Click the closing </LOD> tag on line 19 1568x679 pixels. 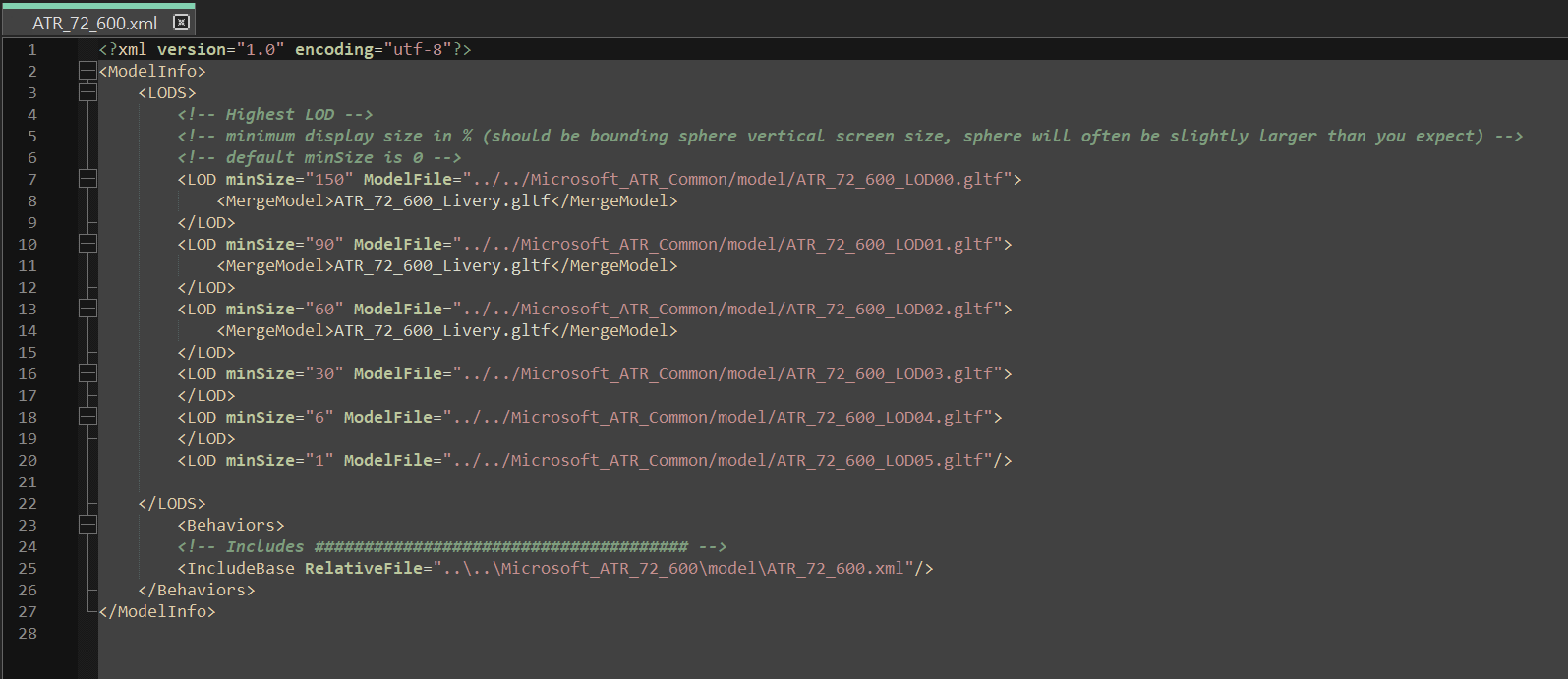[206, 438]
